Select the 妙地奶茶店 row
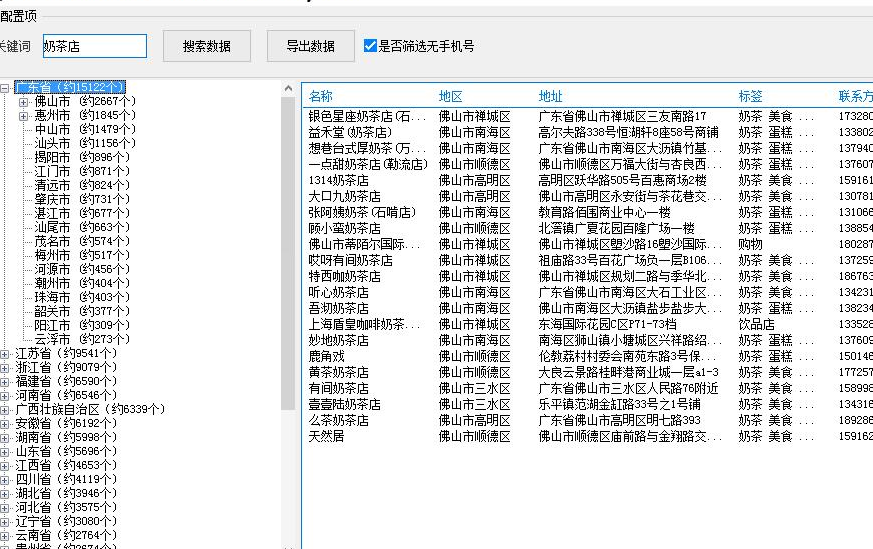 [x=587, y=340]
